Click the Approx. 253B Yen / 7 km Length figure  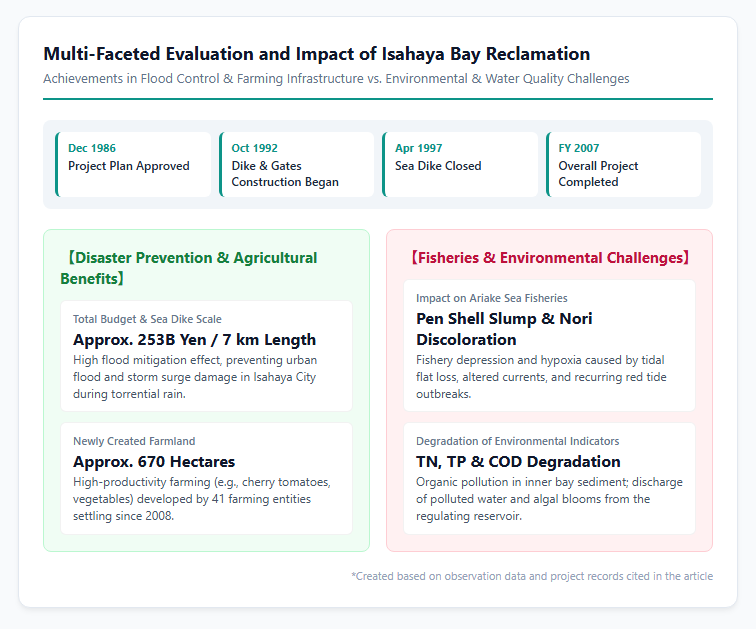(x=194, y=340)
